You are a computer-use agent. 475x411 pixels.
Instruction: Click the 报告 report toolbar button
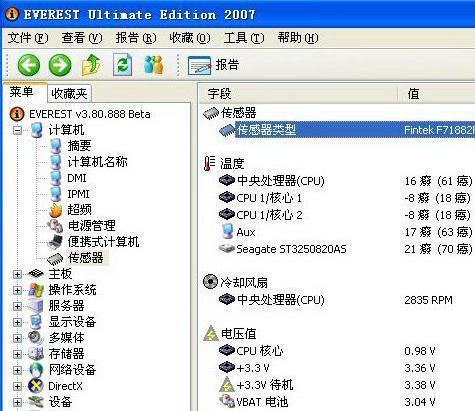pos(213,65)
